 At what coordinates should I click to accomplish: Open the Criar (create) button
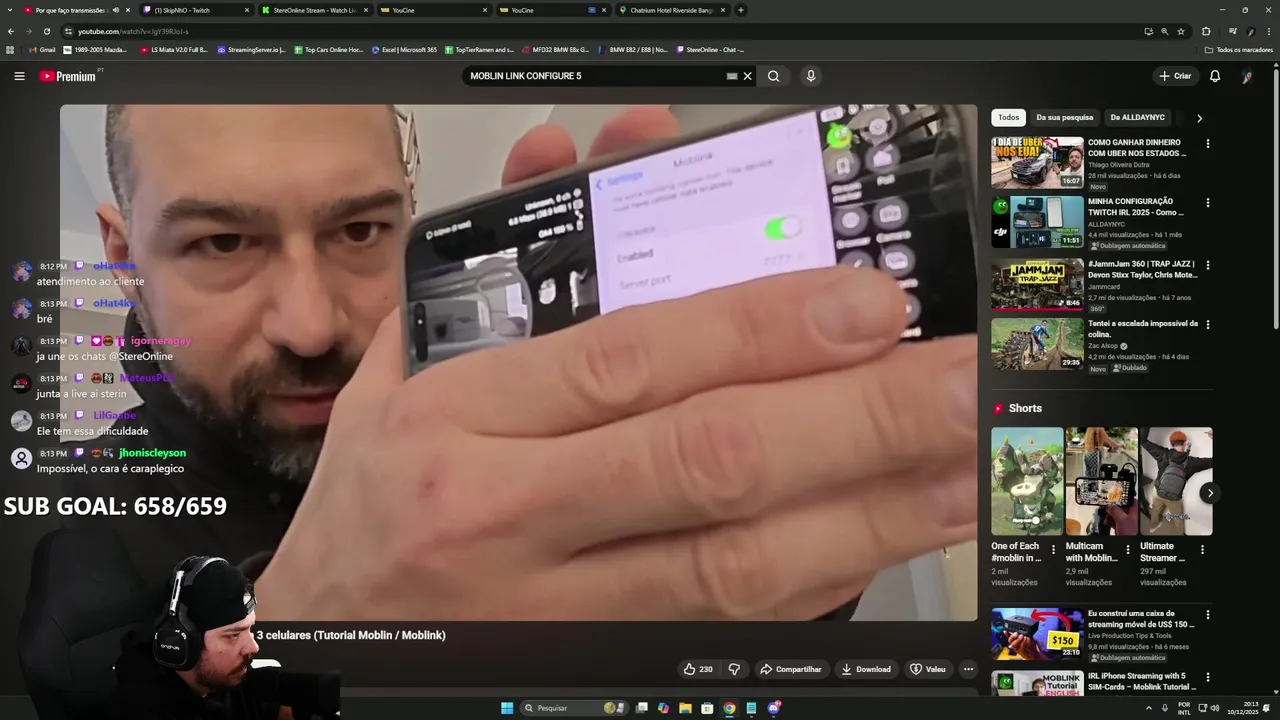click(x=1175, y=76)
